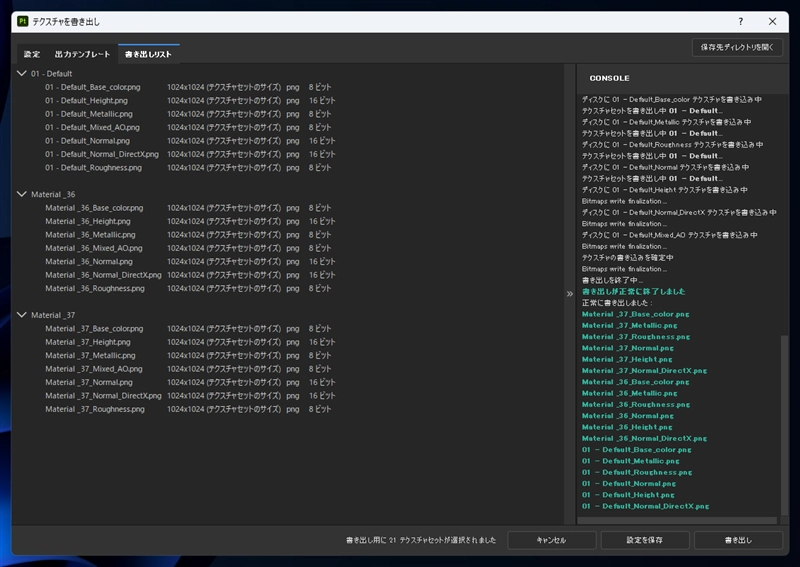Select 01 - Default_Height.png row
This screenshot has width=800, height=567.
click(x=190, y=101)
